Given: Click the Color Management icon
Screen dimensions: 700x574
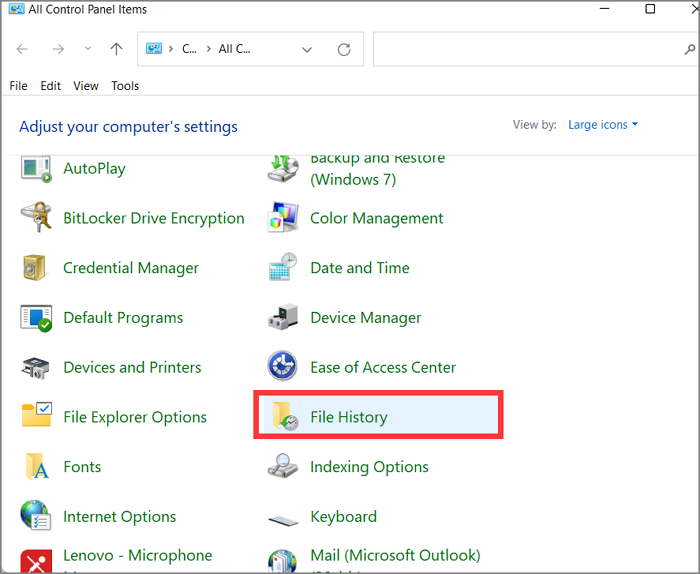Looking at the screenshot, I should coord(283,218).
